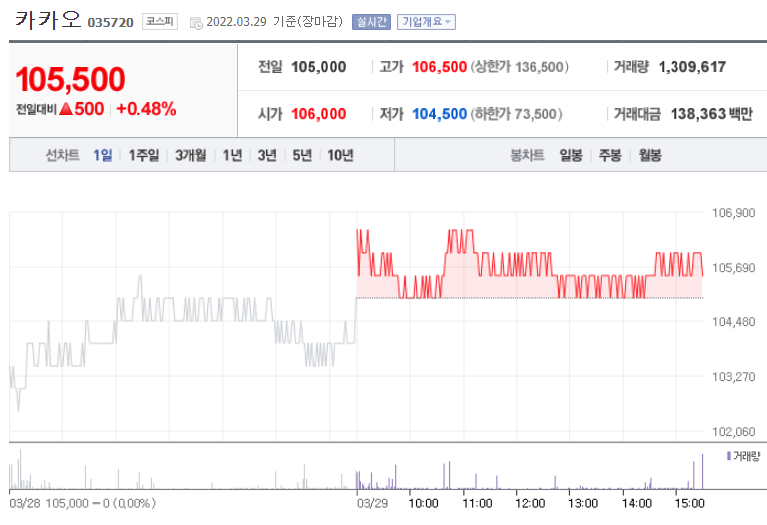This screenshot has height=525, width=767.
Task: Click the stock code 035720
Action: (x=111, y=23)
